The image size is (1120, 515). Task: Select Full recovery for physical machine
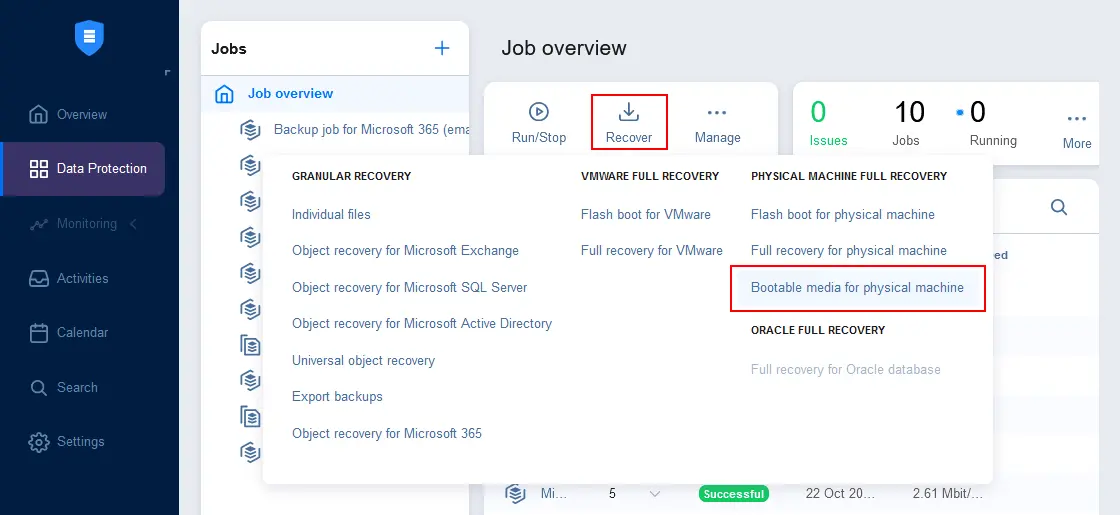[x=849, y=251]
